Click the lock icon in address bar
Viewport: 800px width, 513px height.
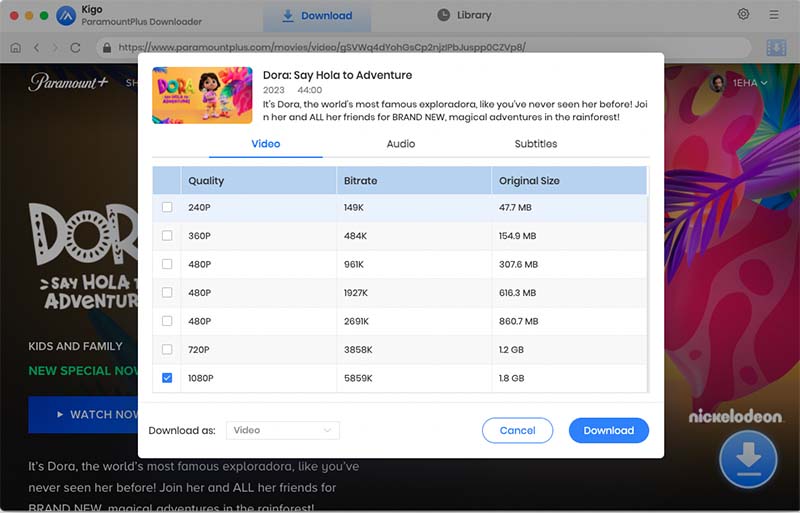(107, 47)
